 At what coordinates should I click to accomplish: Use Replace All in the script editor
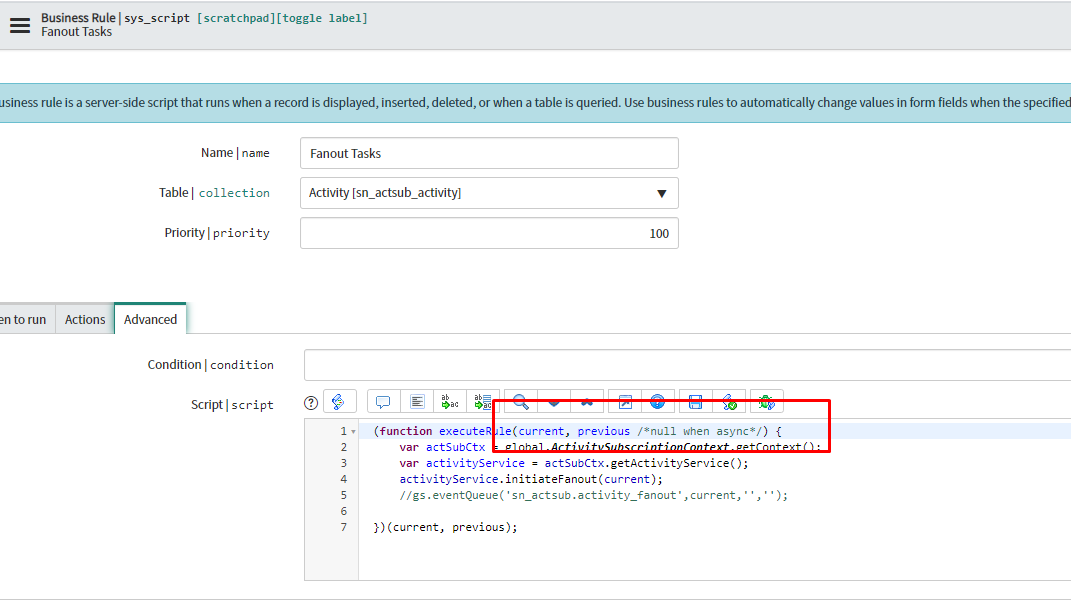pyautogui.click(x=481, y=401)
